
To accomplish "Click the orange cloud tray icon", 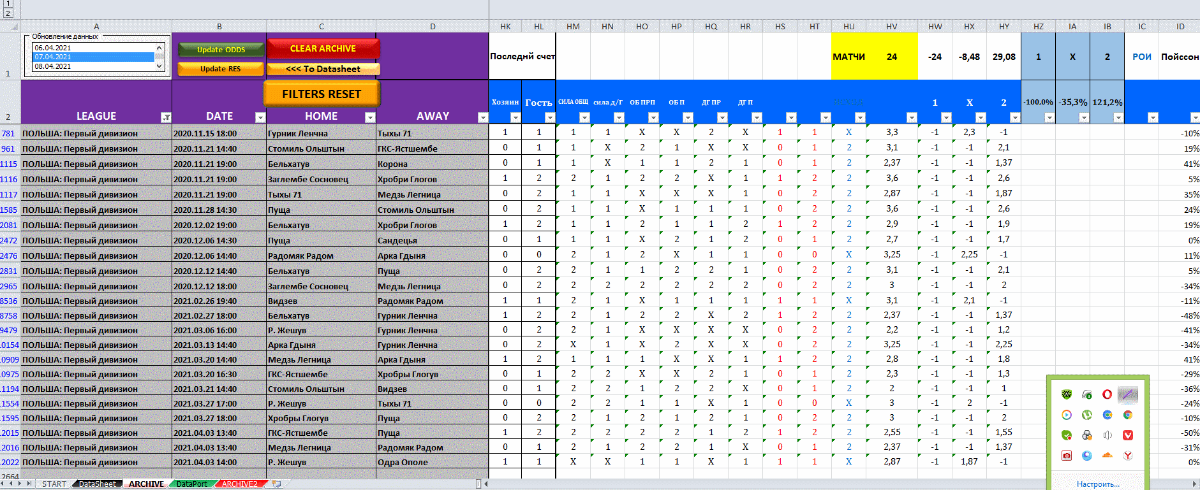I will pyautogui.click(x=1107, y=455).
